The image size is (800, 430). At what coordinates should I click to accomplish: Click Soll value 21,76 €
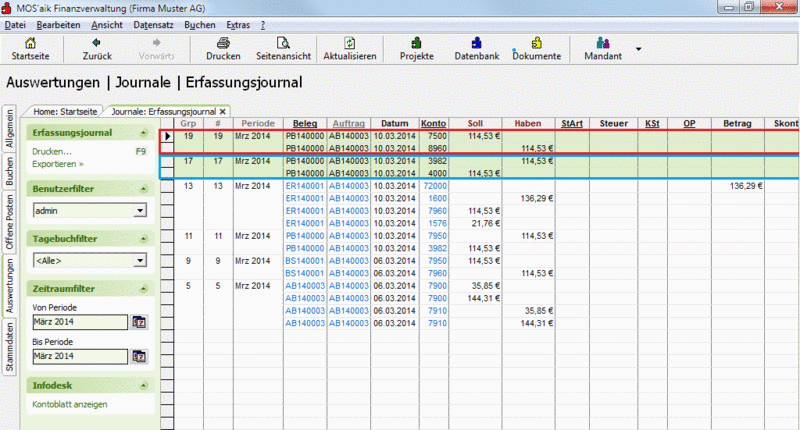click(x=486, y=223)
